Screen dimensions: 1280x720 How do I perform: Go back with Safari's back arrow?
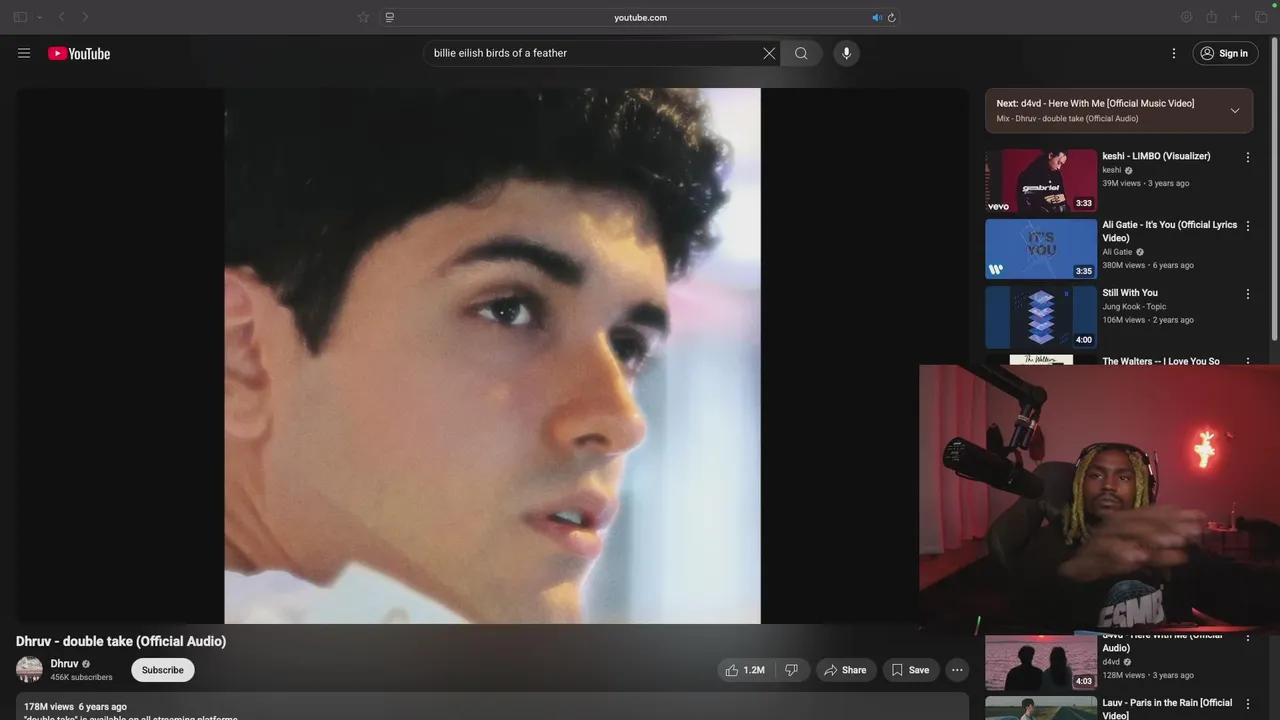point(62,17)
